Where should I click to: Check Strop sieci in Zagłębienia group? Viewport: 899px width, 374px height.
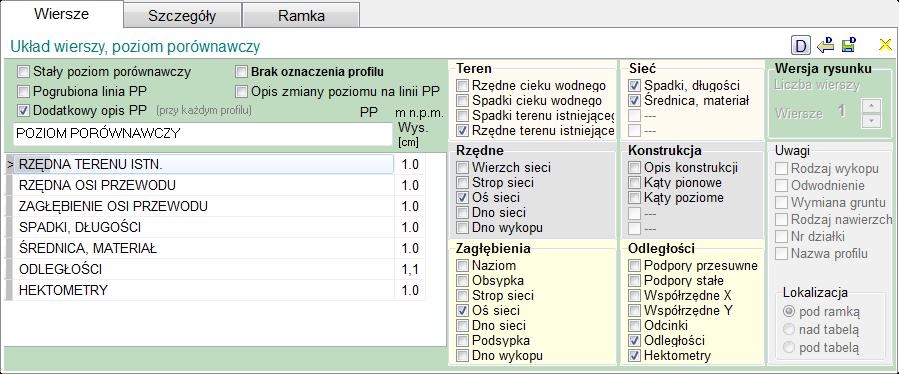click(x=462, y=295)
